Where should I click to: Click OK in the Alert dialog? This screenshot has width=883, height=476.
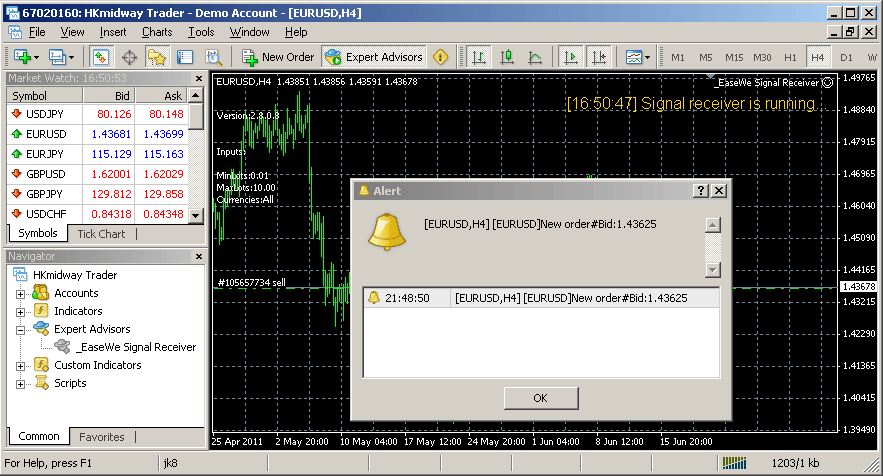click(x=541, y=398)
